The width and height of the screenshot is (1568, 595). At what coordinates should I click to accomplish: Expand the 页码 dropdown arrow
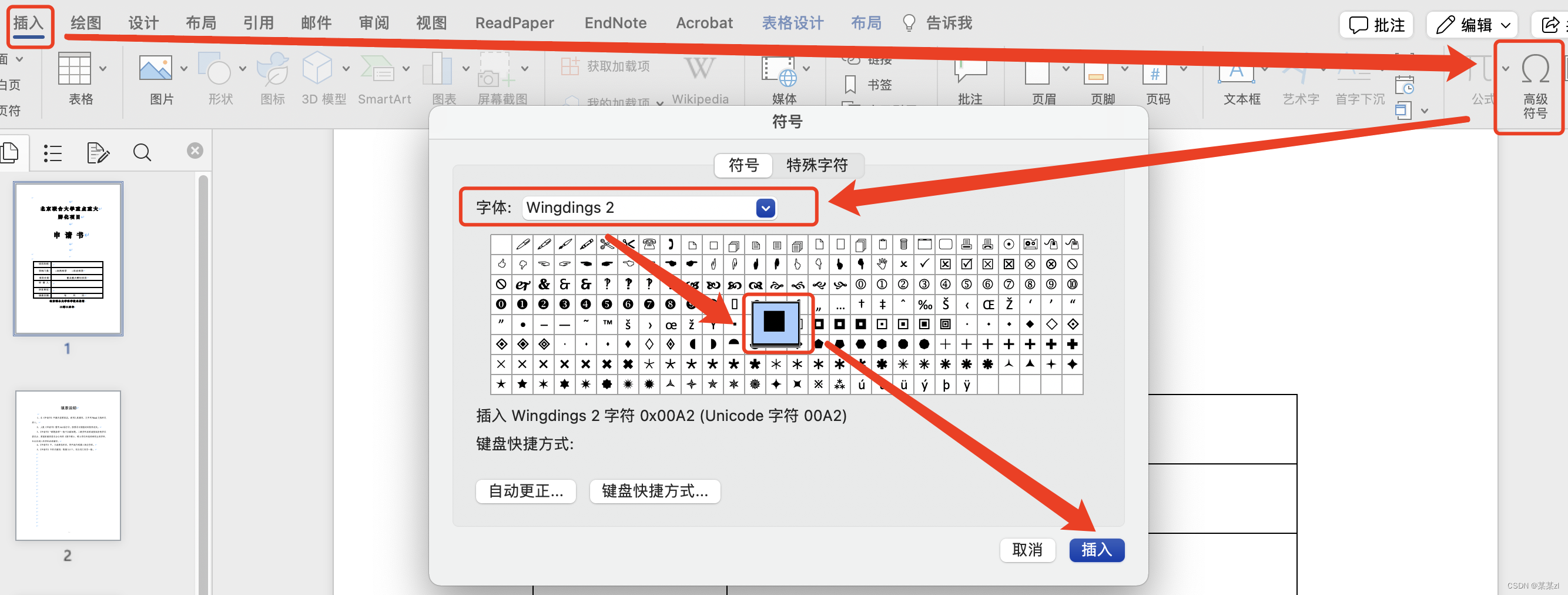click(x=1184, y=69)
